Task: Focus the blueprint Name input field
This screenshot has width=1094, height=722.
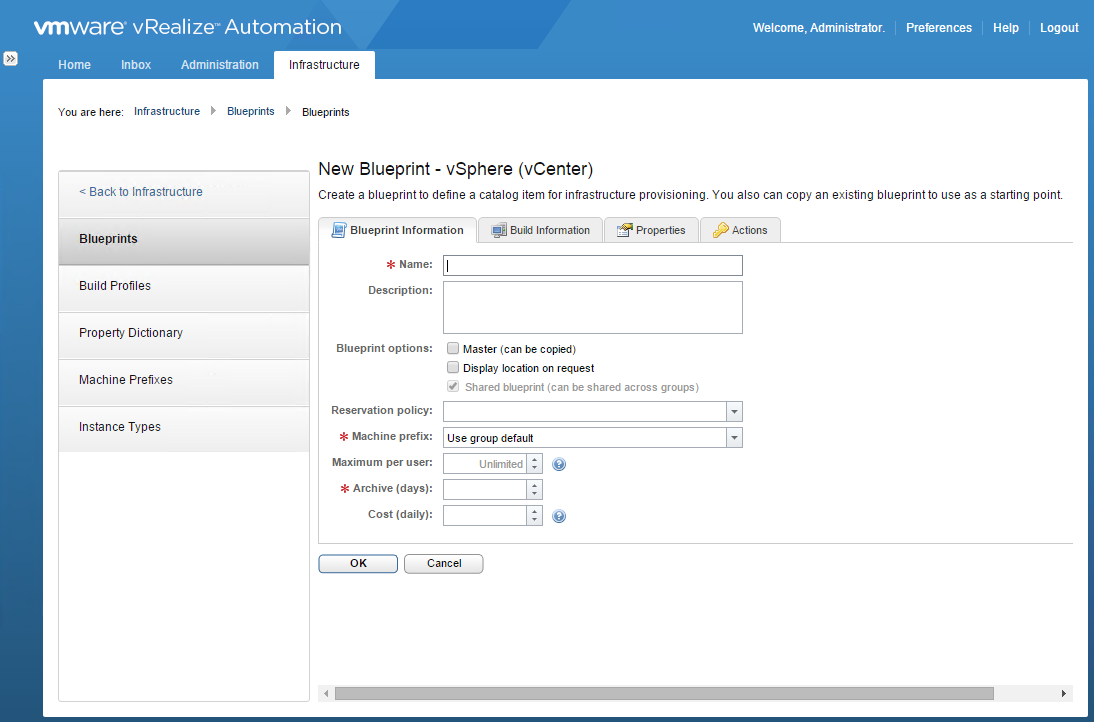Action: [592, 265]
